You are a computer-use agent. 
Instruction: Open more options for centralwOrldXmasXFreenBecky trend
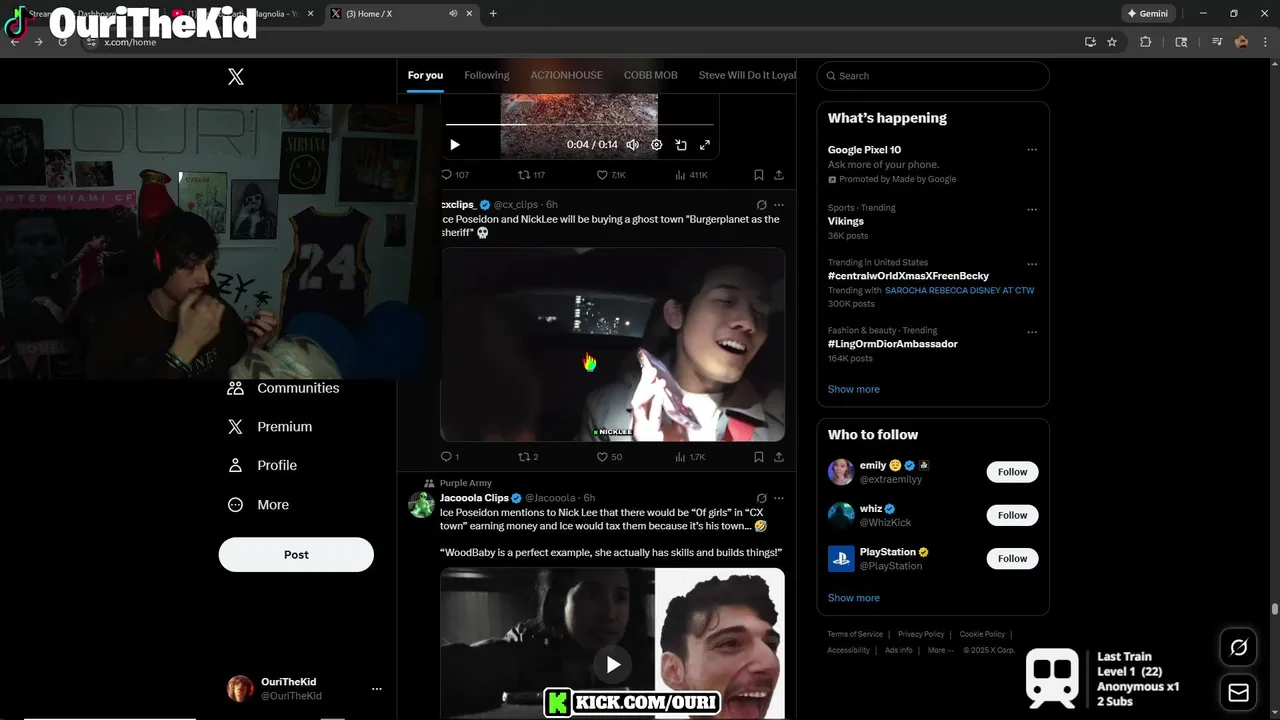tap(1032, 265)
